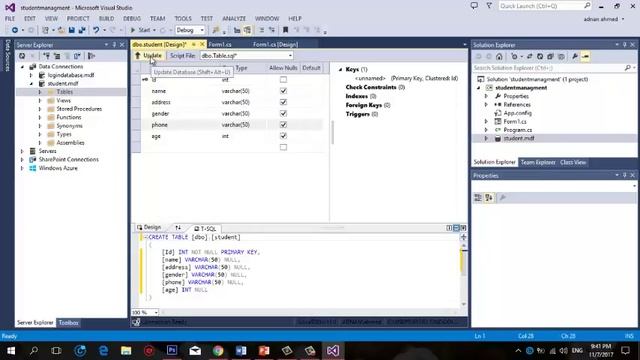Open File Explorer from the taskbar
The width and height of the screenshot is (640, 360).
(x=126, y=351)
